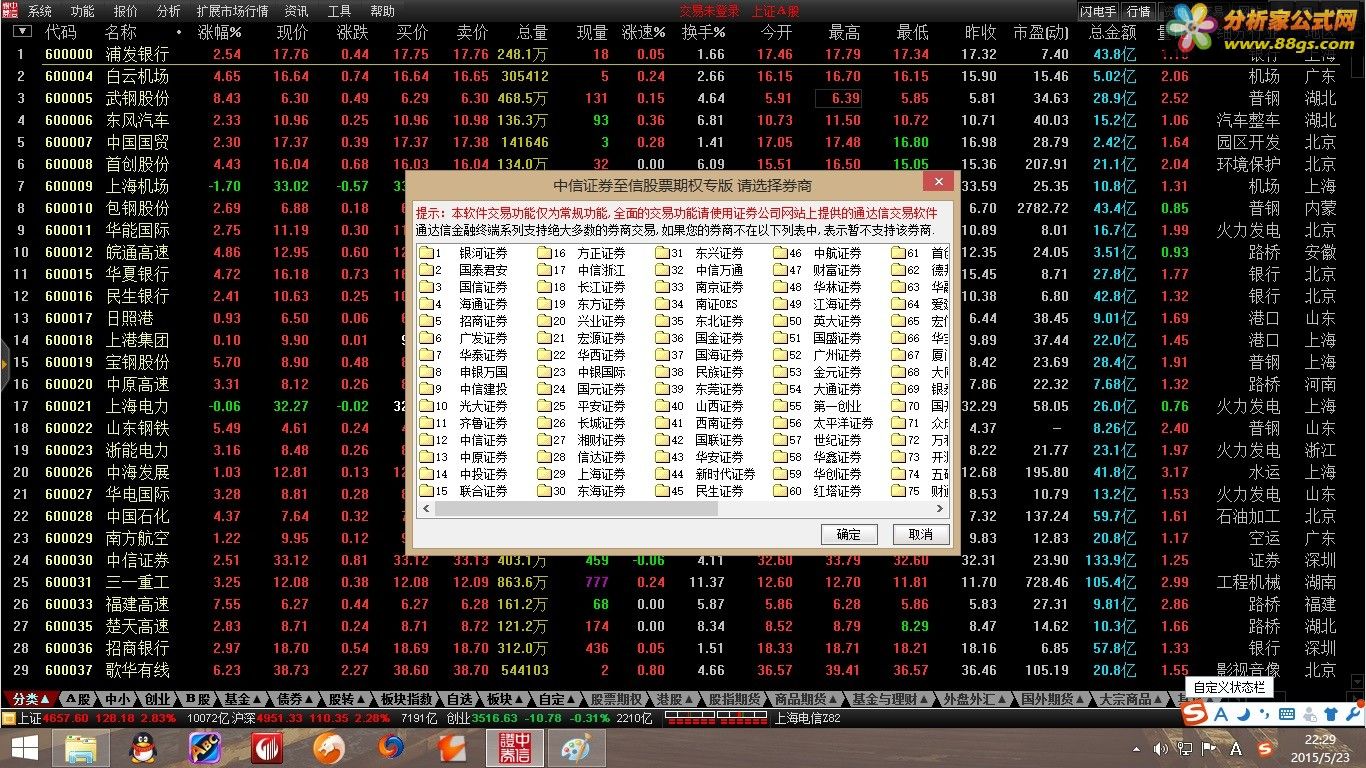Screen dimensions: 1366x768
Task: Open Sogou soft keyboard icon
Action: pos(1287,713)
